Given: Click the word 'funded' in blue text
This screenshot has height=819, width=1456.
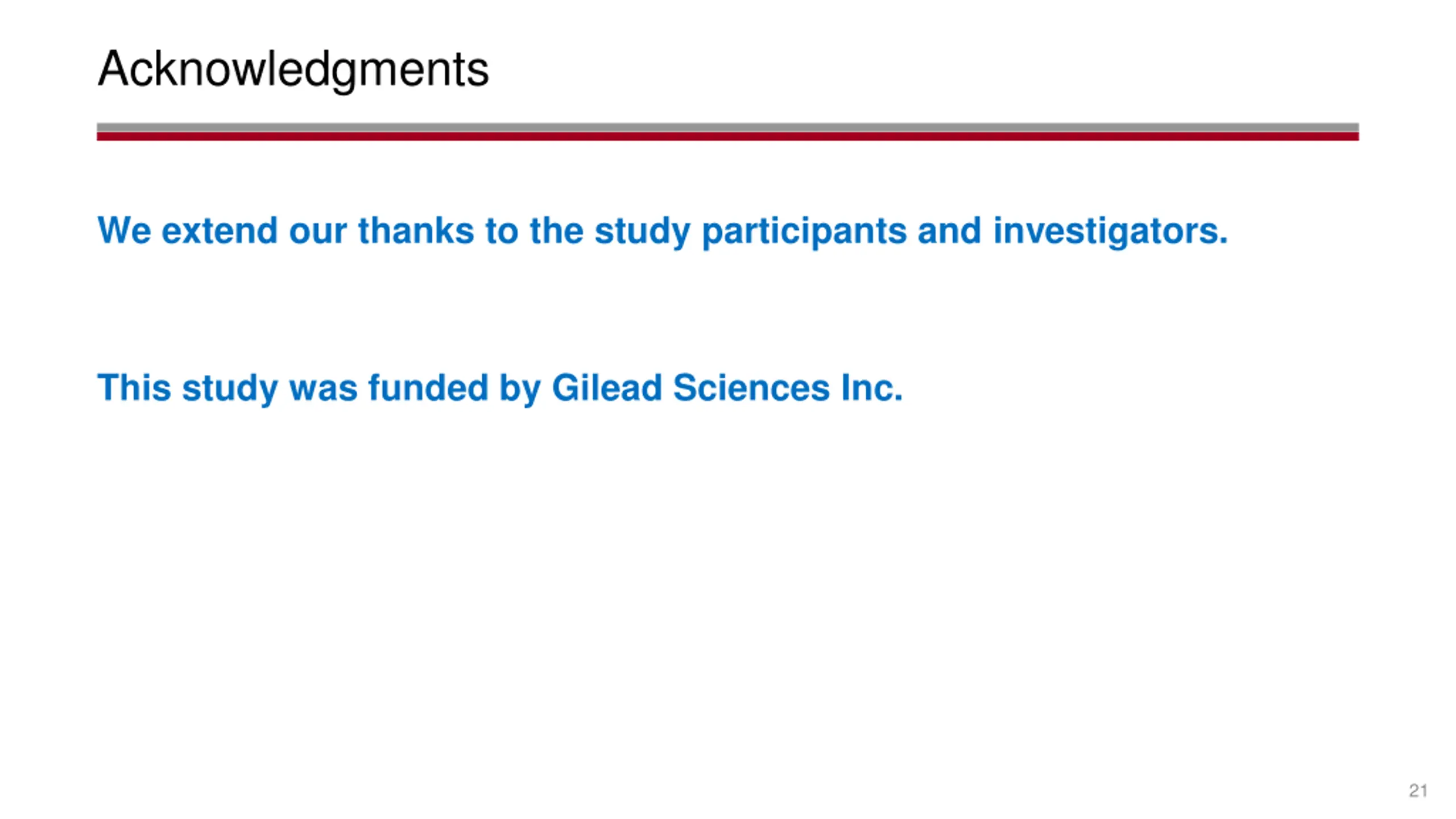Looking at the screenshot, I should tap(428, 388).
